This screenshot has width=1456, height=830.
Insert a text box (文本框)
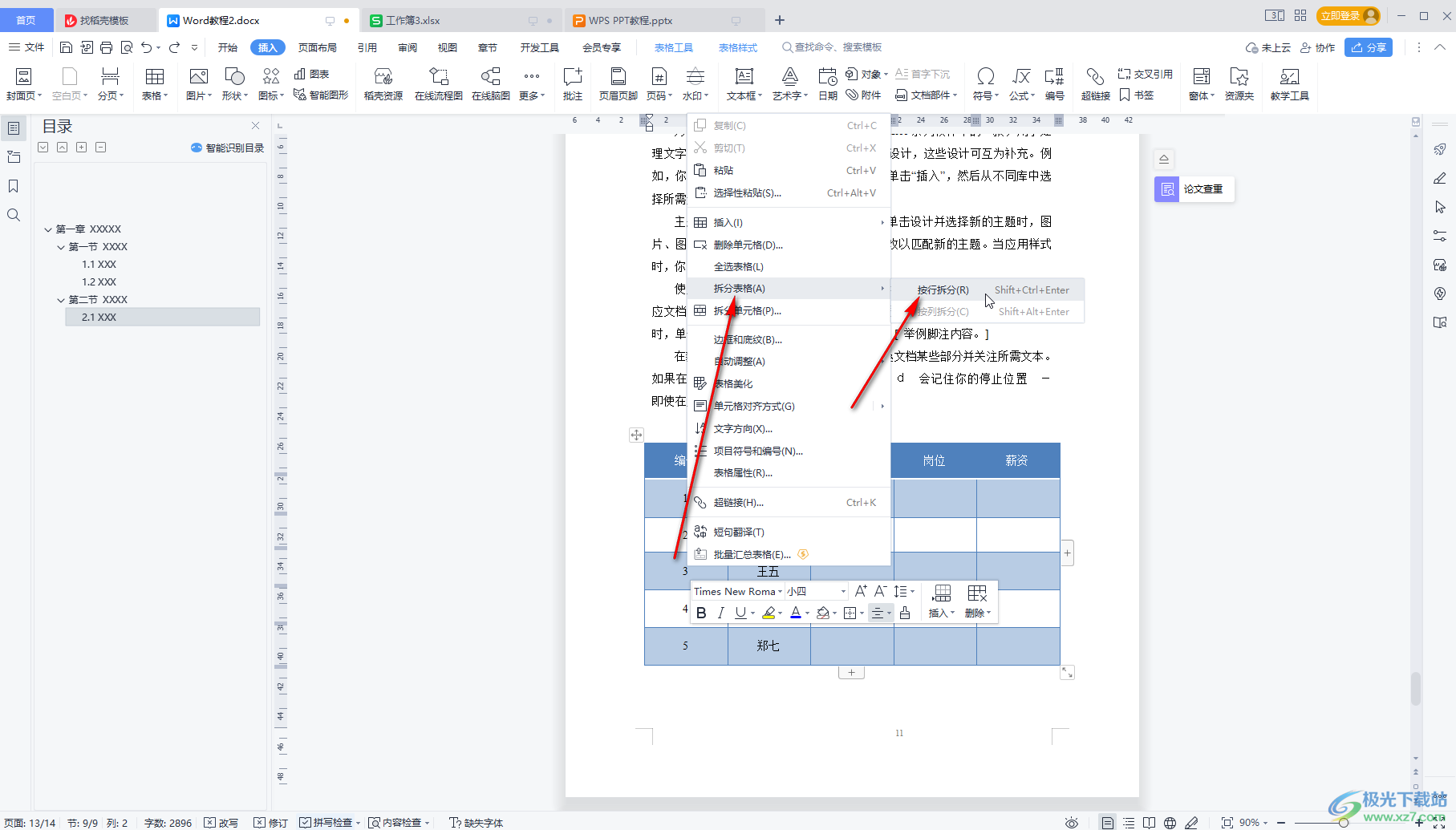[744, 84]
